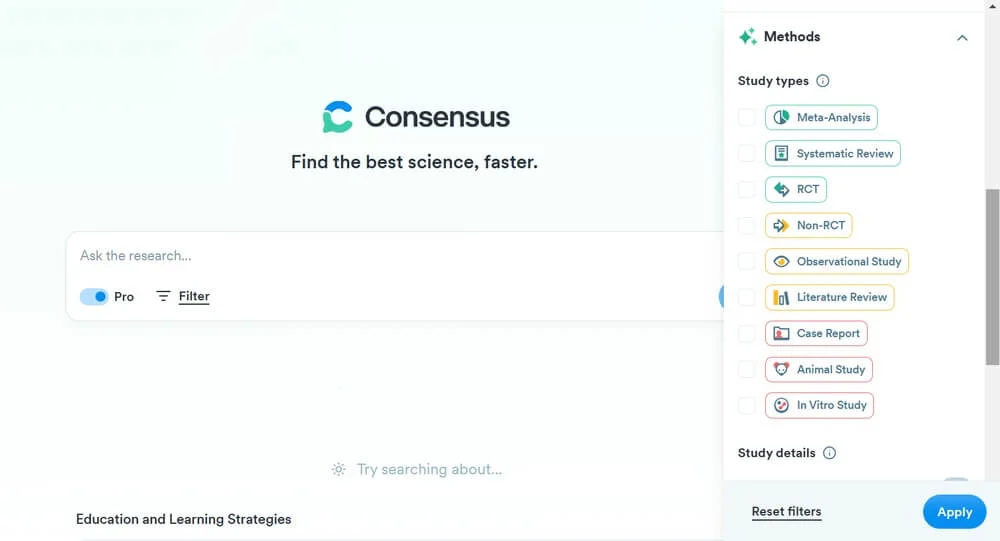This screenshot has width=1000, height=541.
Task: Click the Animal Study icon
Action: pos(781,370)
